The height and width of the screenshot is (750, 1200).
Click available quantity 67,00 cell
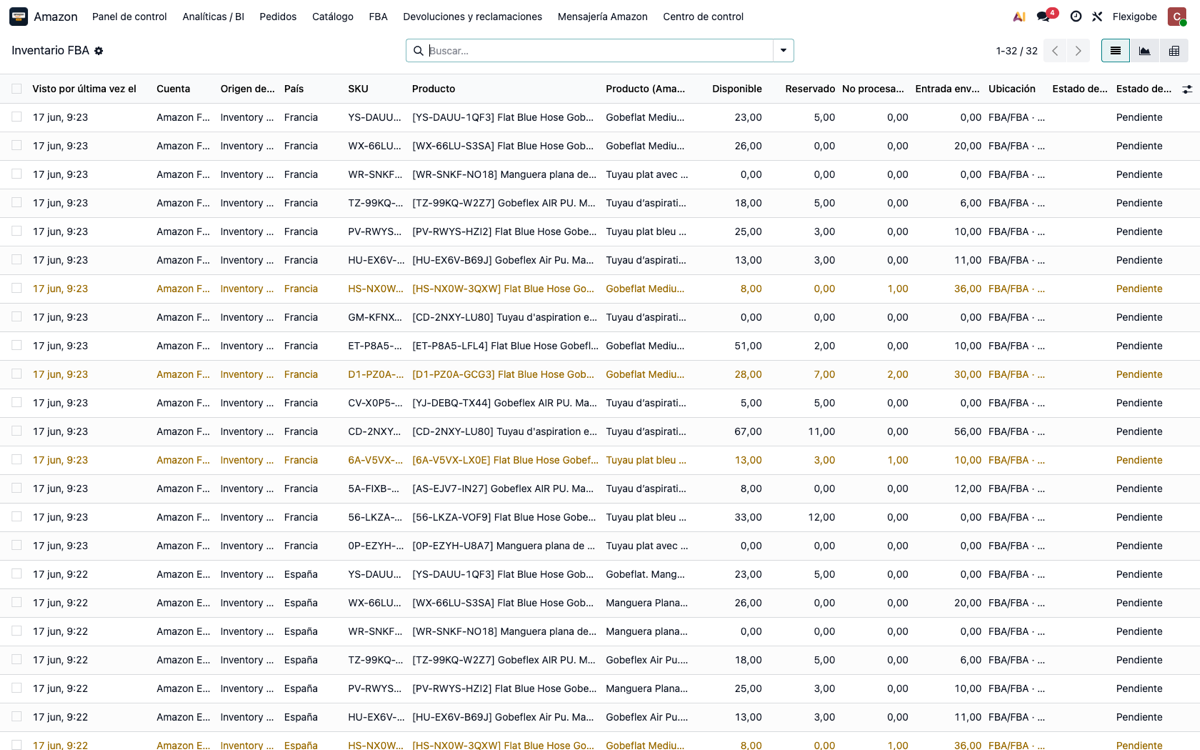point(748,432)
